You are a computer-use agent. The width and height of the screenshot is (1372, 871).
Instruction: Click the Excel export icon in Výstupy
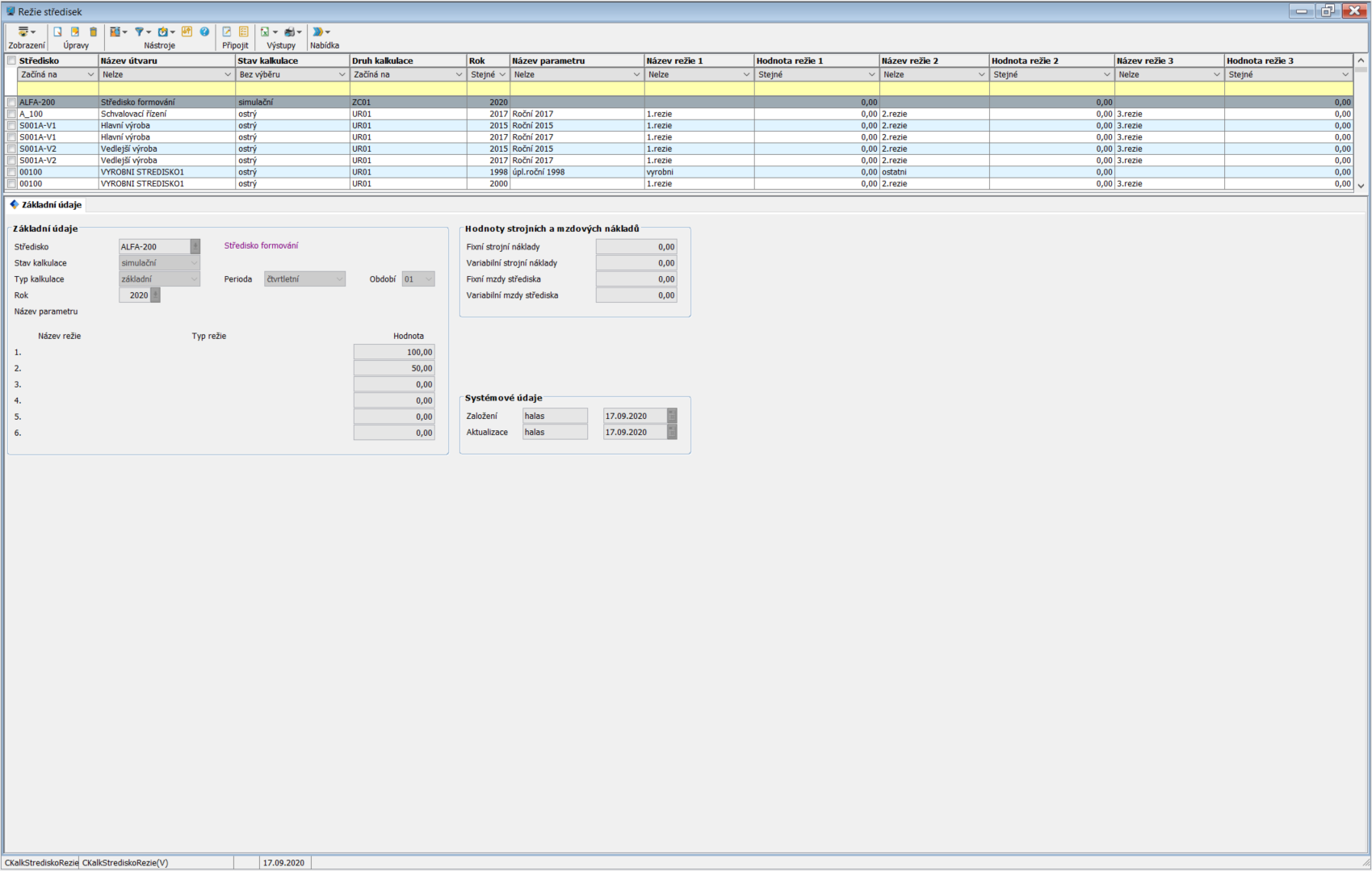tap(265, 32)
